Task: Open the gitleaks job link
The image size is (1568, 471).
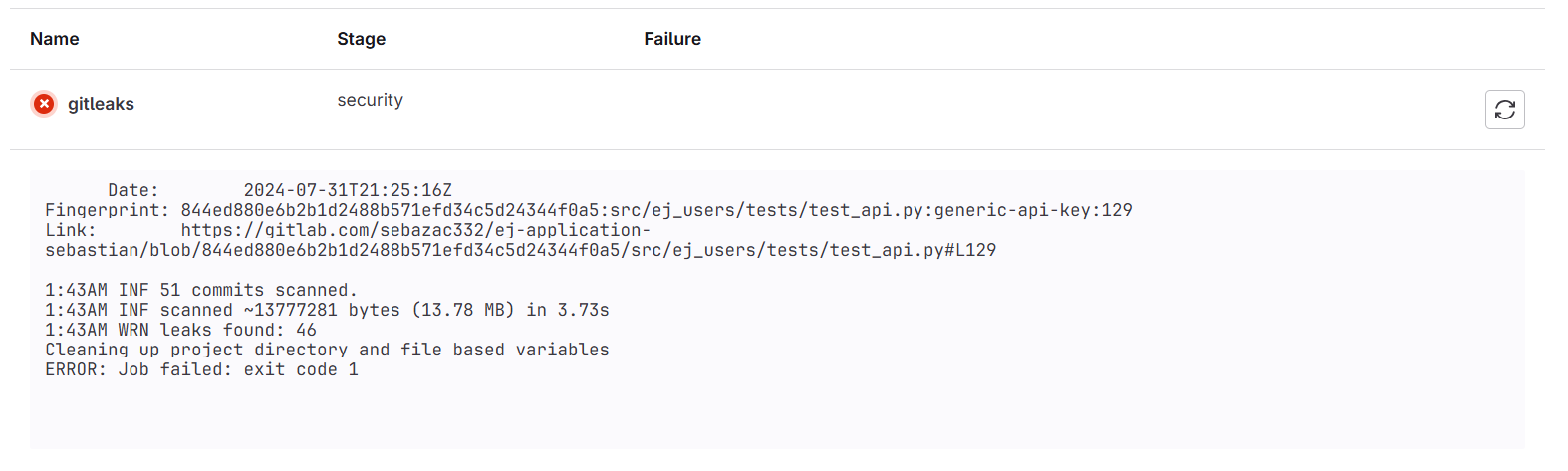Action: [x=101, y=104]
